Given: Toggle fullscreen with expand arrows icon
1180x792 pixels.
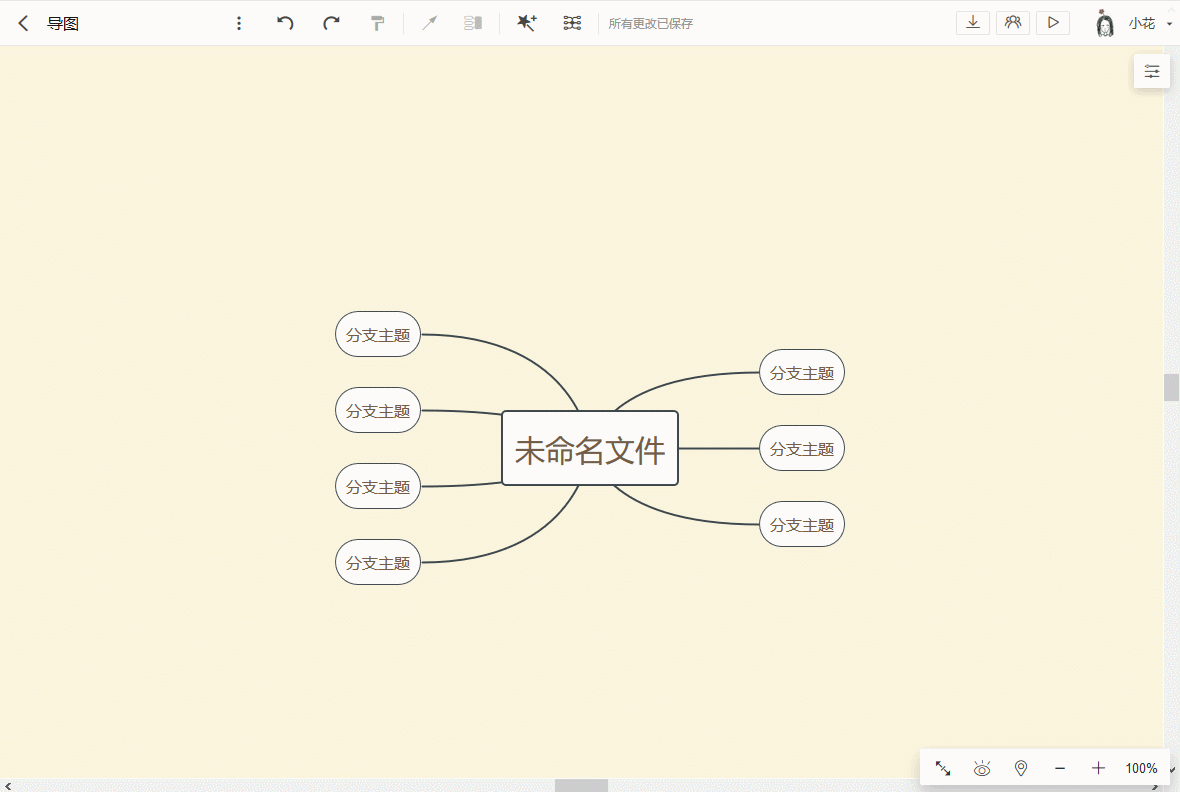Looking at the screenshot, I should click(x=943, y=768).
